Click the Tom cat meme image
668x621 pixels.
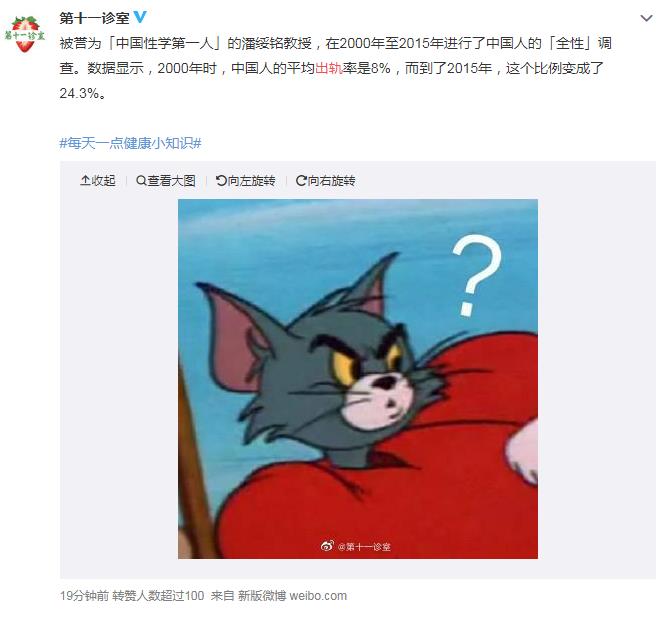click(358, 379)
